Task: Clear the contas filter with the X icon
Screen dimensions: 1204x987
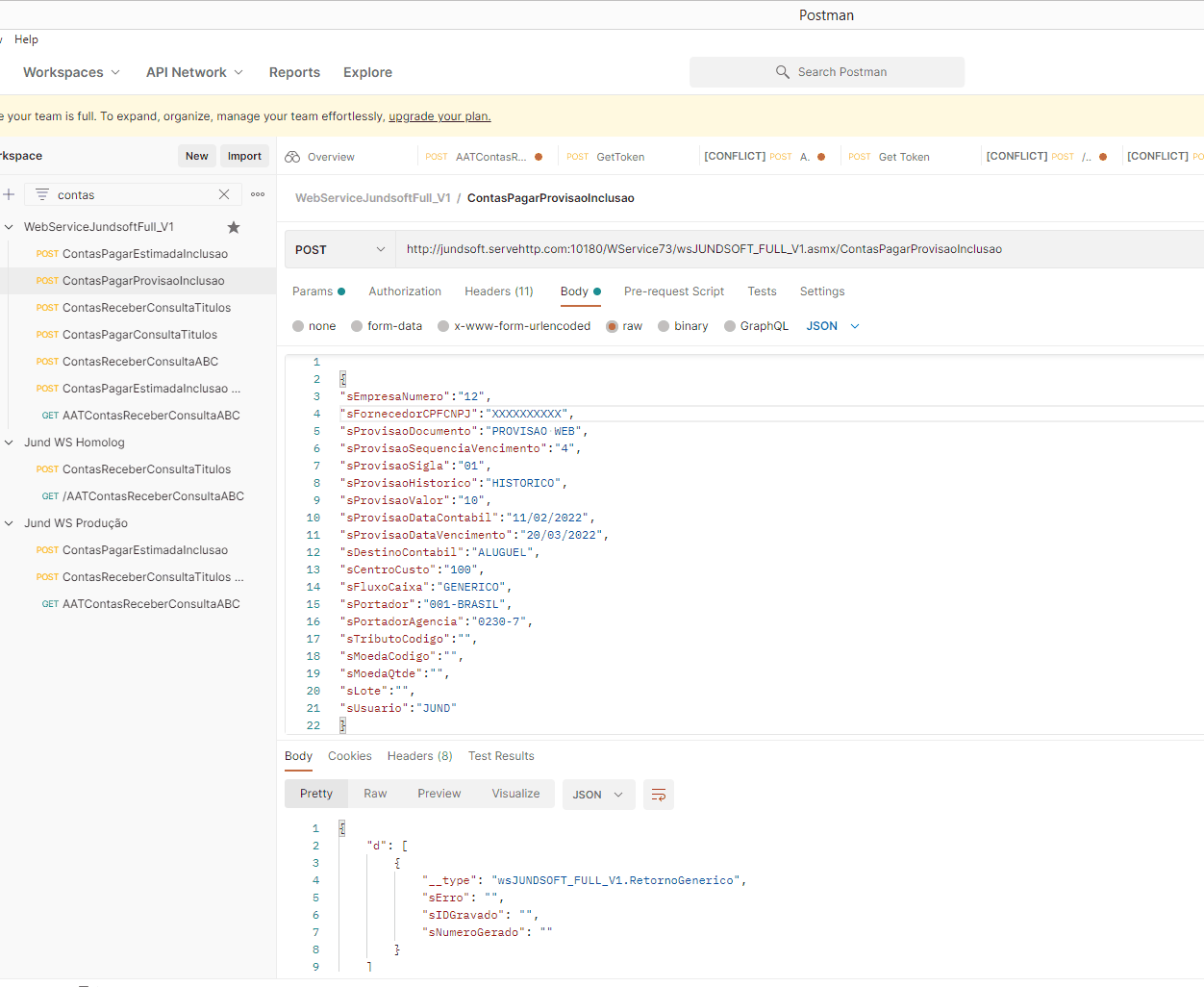Action: (x=224, y=194)
